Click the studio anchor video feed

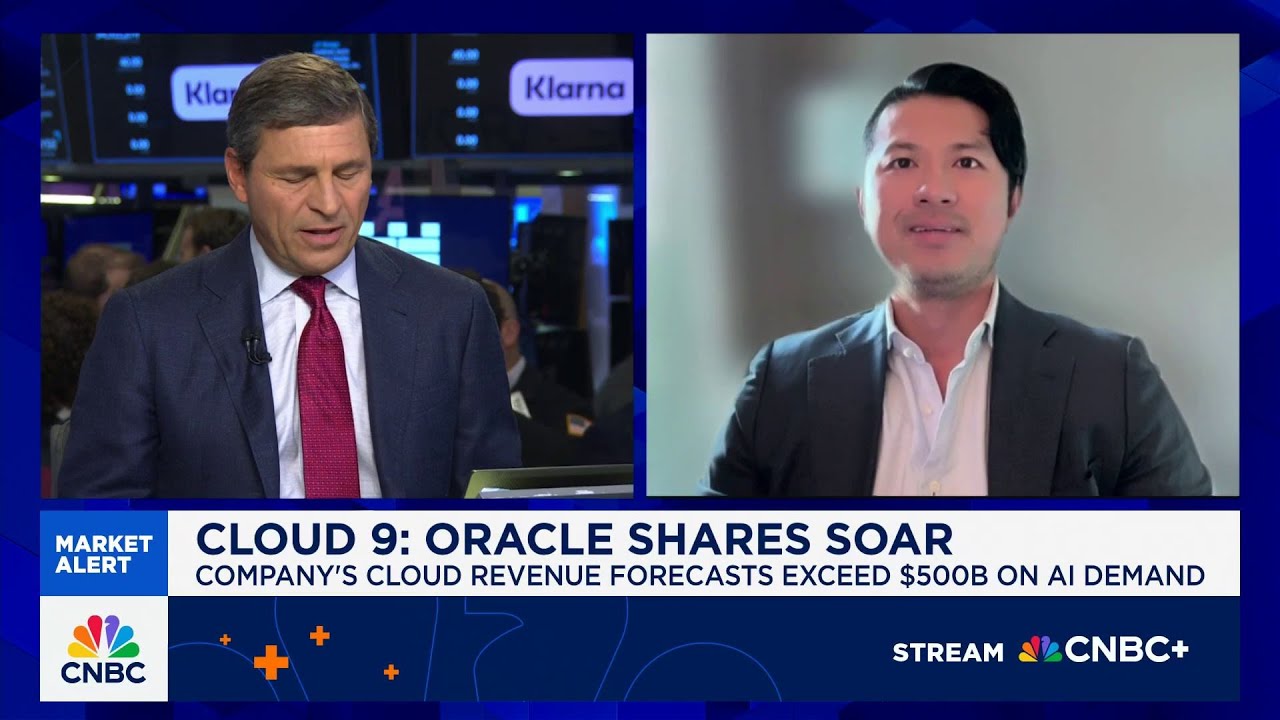click(x=337, y=266)
